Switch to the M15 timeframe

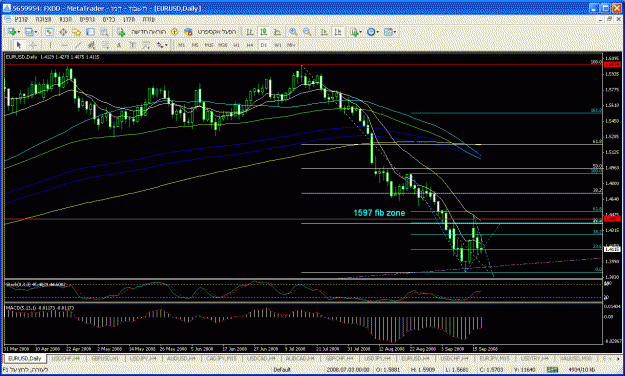[208, 45]
